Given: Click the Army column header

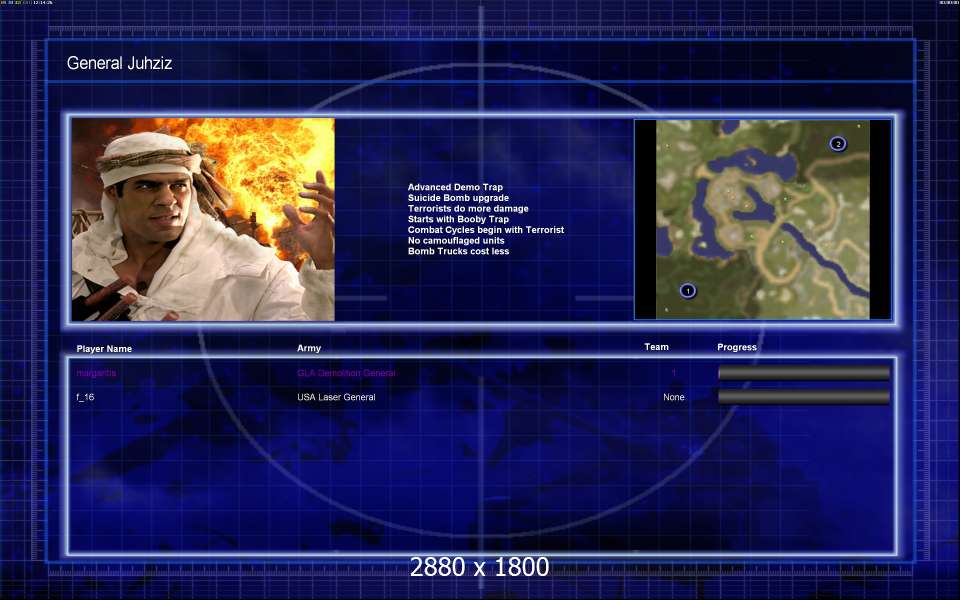Looking at the screenshot, I should pos(309,348).
